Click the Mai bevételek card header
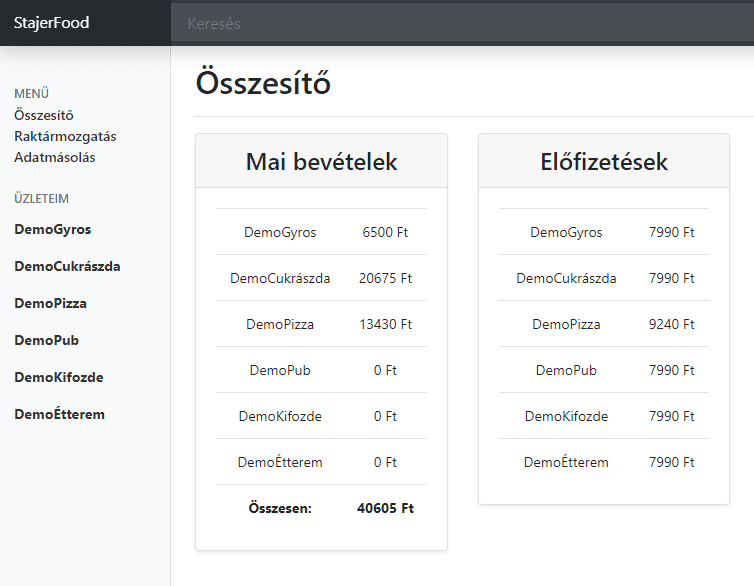 [x=321, y=161]
